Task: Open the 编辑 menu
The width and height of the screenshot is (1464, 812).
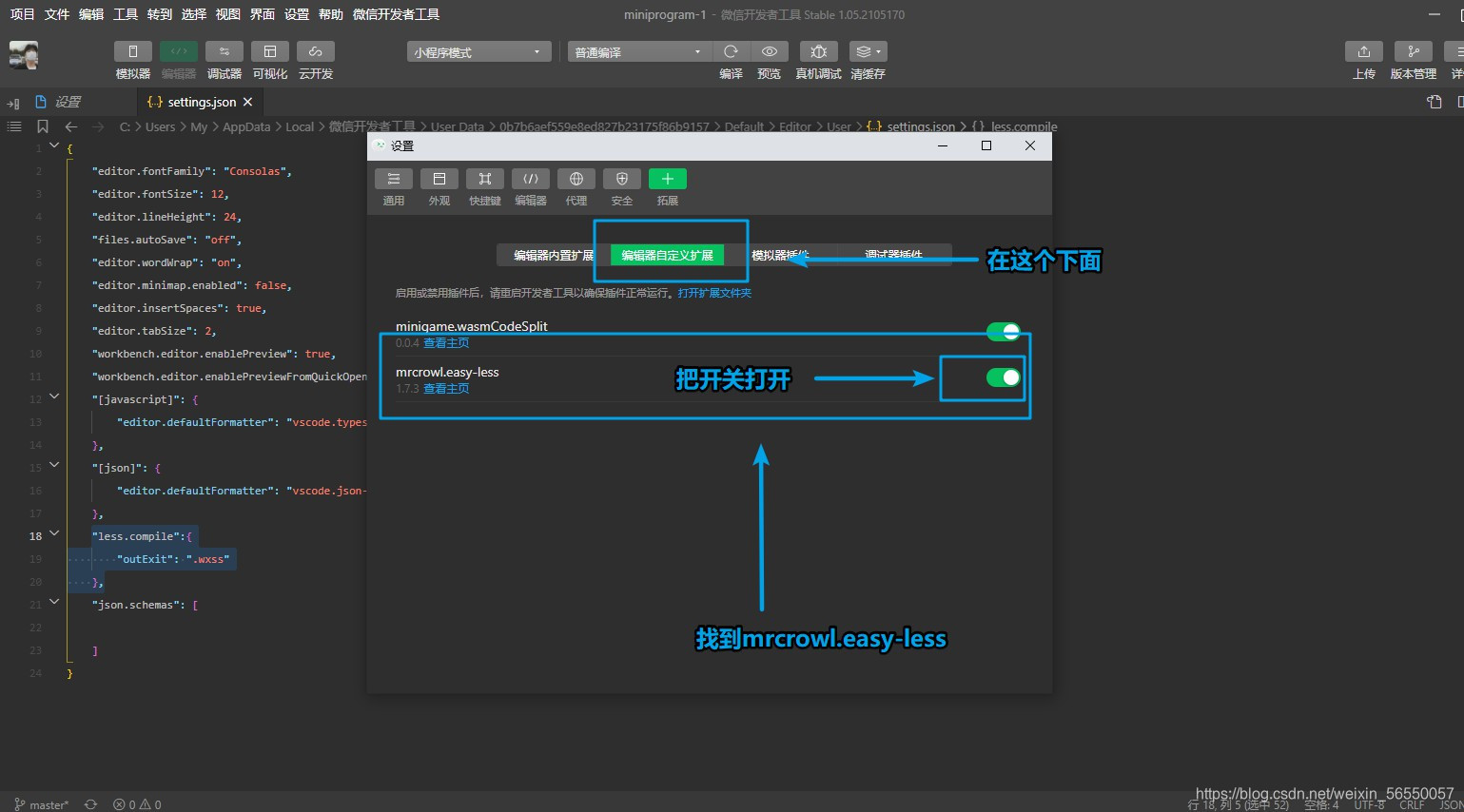Action: (x=91, y=14)
